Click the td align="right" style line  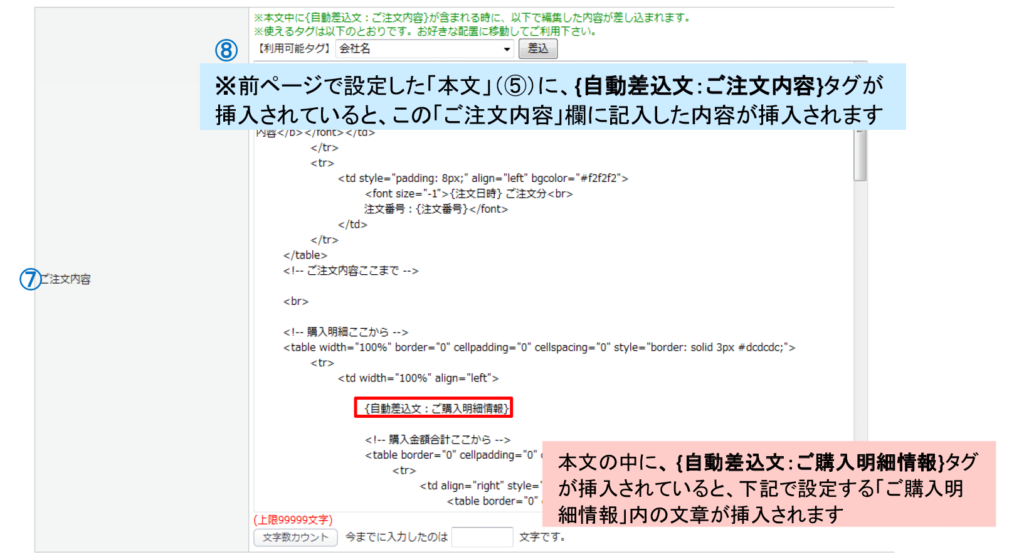480,486
